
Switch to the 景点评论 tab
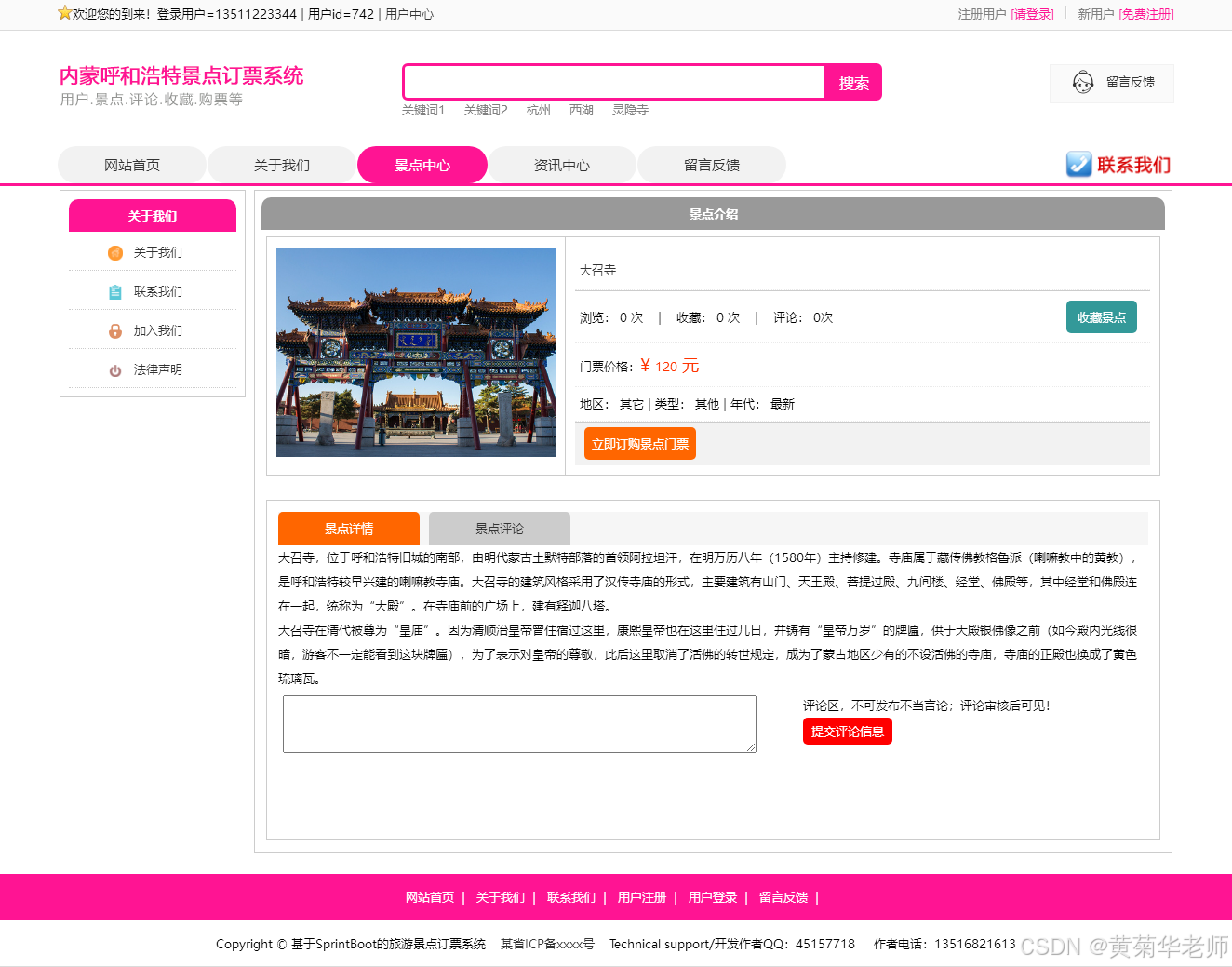point(500,529)
